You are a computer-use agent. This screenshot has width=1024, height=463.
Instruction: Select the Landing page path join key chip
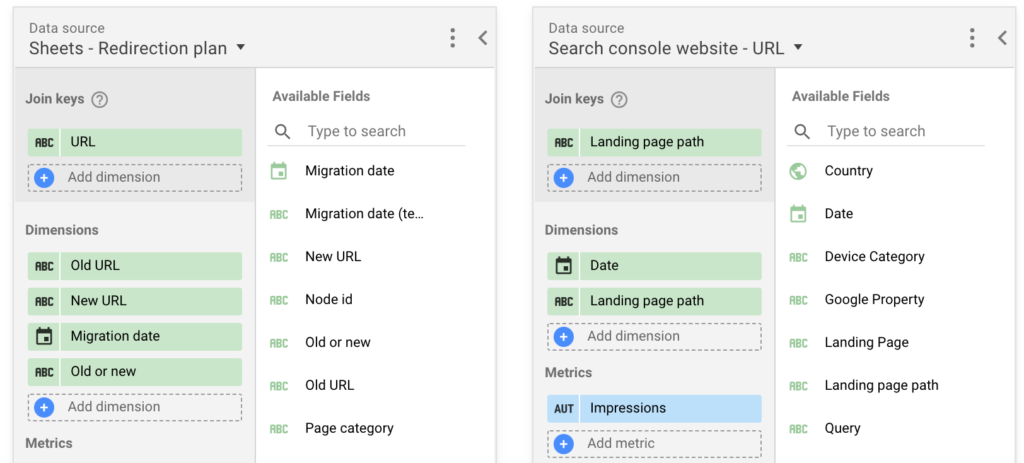(x=654, y=142)
